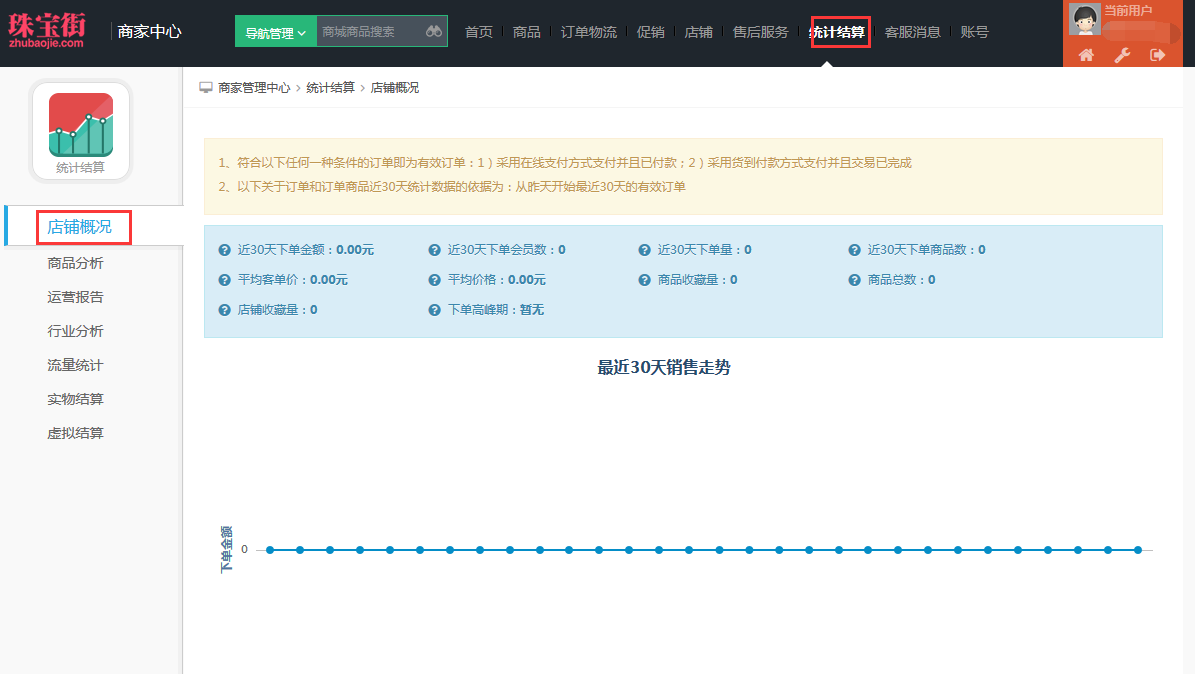Open 流量统计 in the sidebar
Image resolution: width=1195 pixels, height=674 pixels.
pyautogui.click(x=75, y=365)
